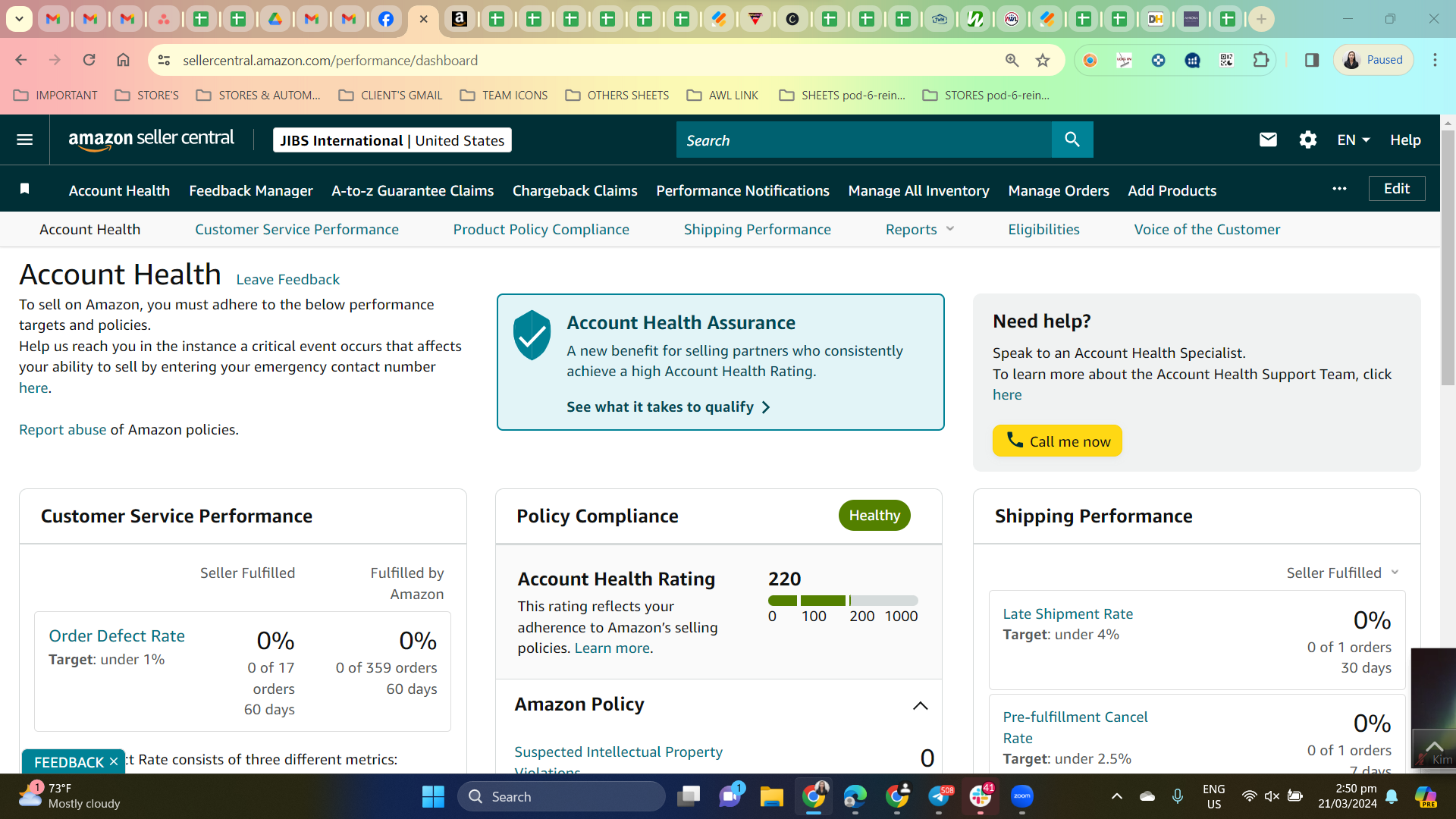
Task: Collapse the Amazon Policy section chevron
Action: 920,705
